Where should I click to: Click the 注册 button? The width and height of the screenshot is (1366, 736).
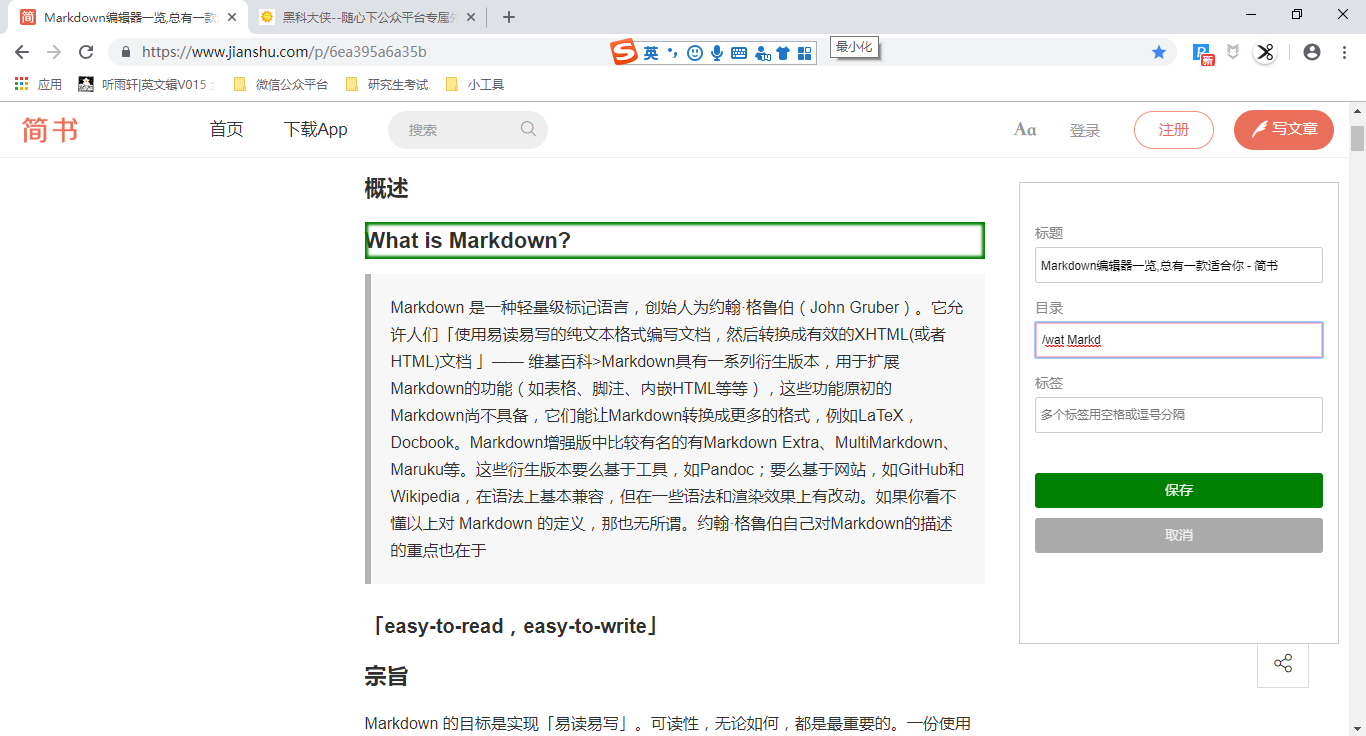(1173, 129)
